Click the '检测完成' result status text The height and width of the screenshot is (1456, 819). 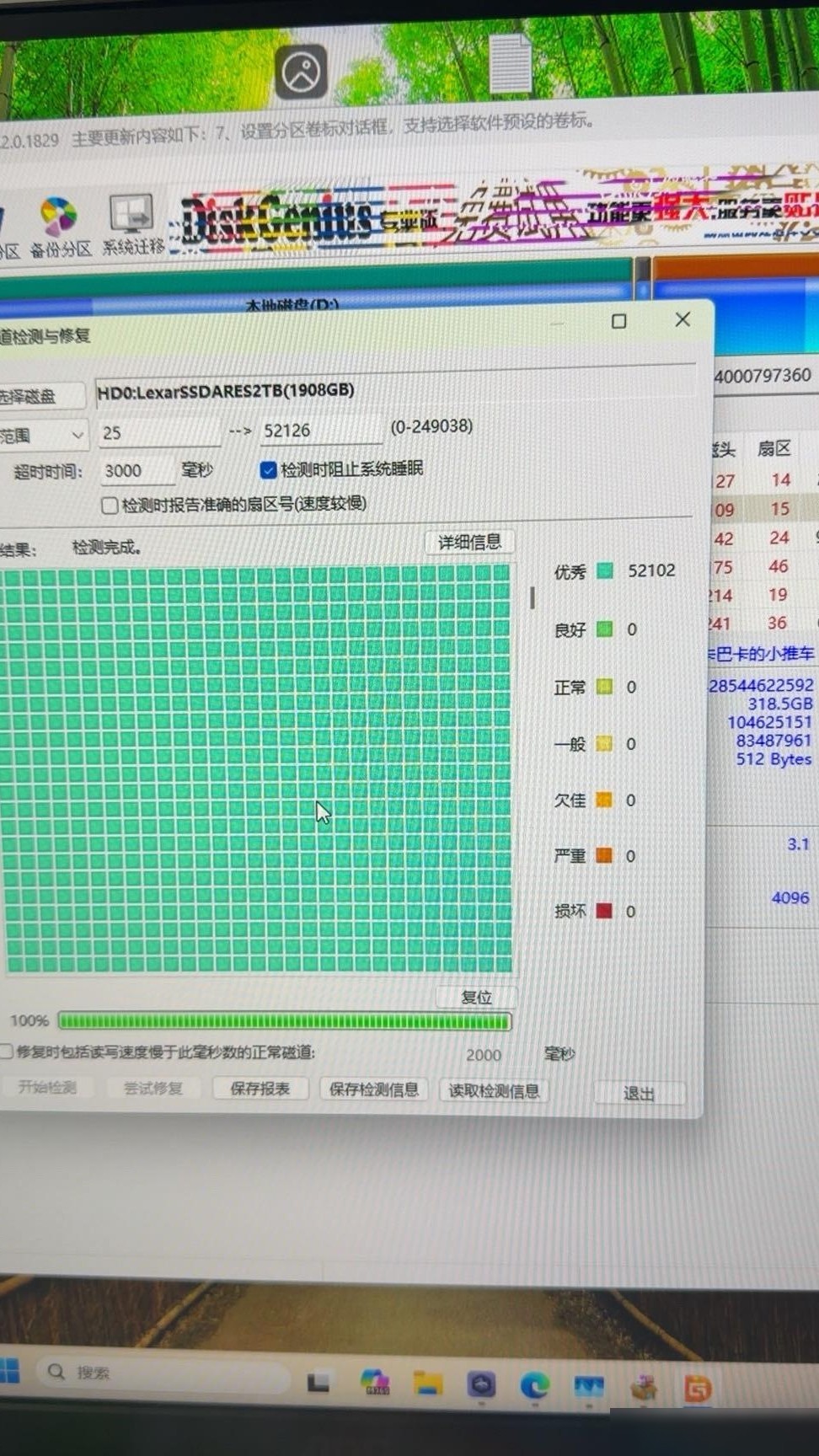point(106,548)
